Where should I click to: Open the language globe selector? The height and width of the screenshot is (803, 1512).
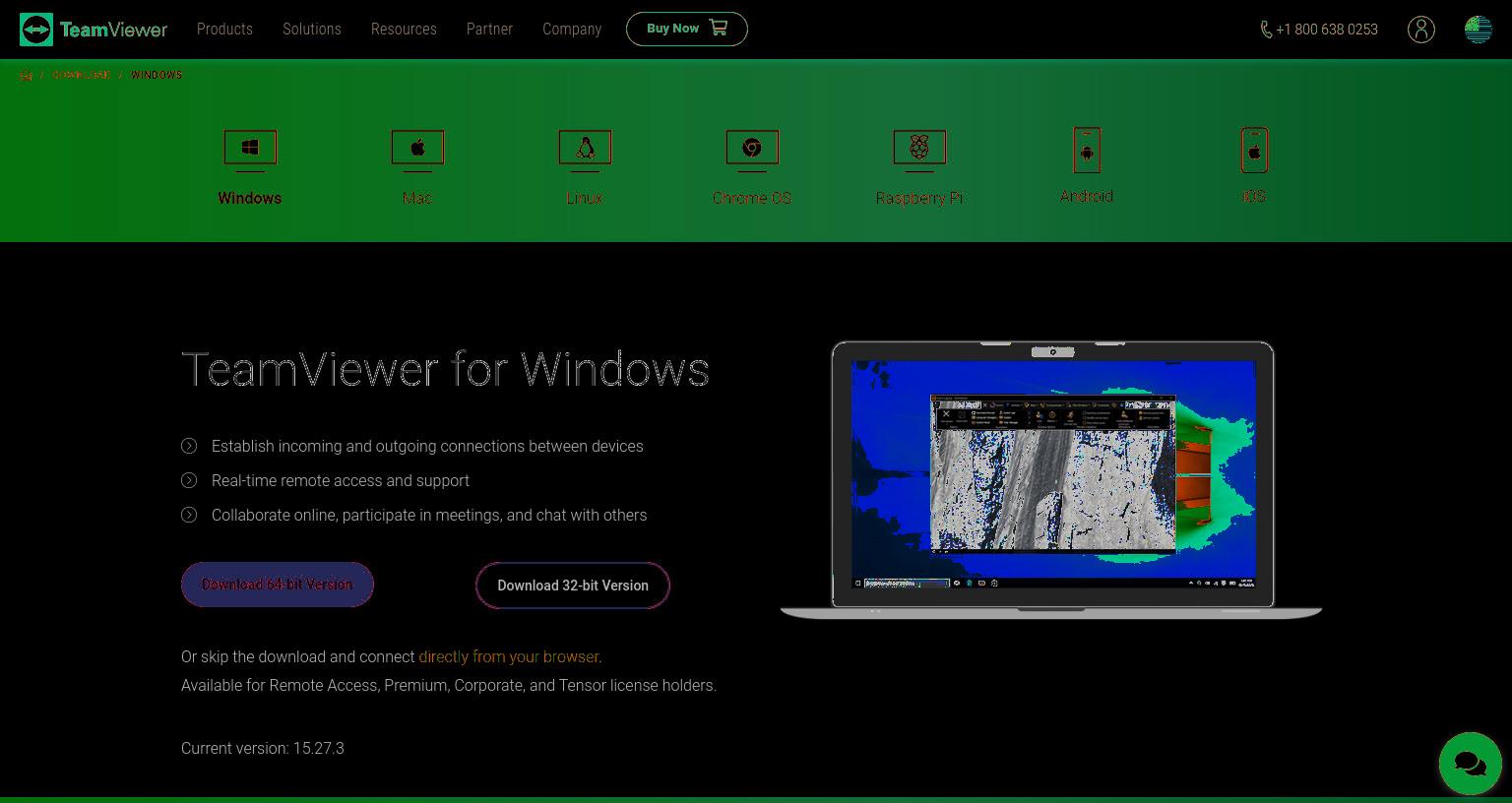[x=1478, y=30]
